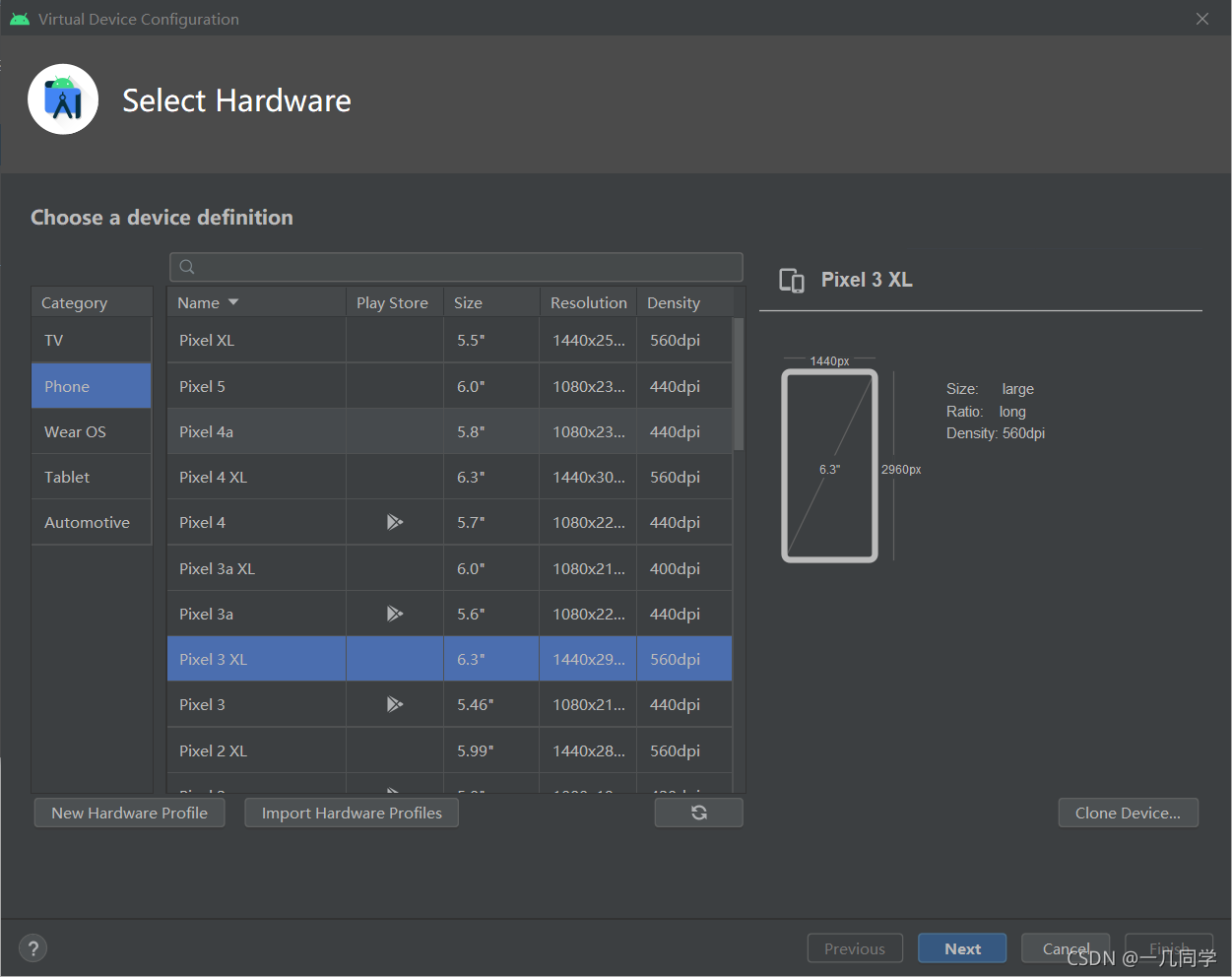
Task: Click the 1440x25... resolution cell
Action: 588,340
